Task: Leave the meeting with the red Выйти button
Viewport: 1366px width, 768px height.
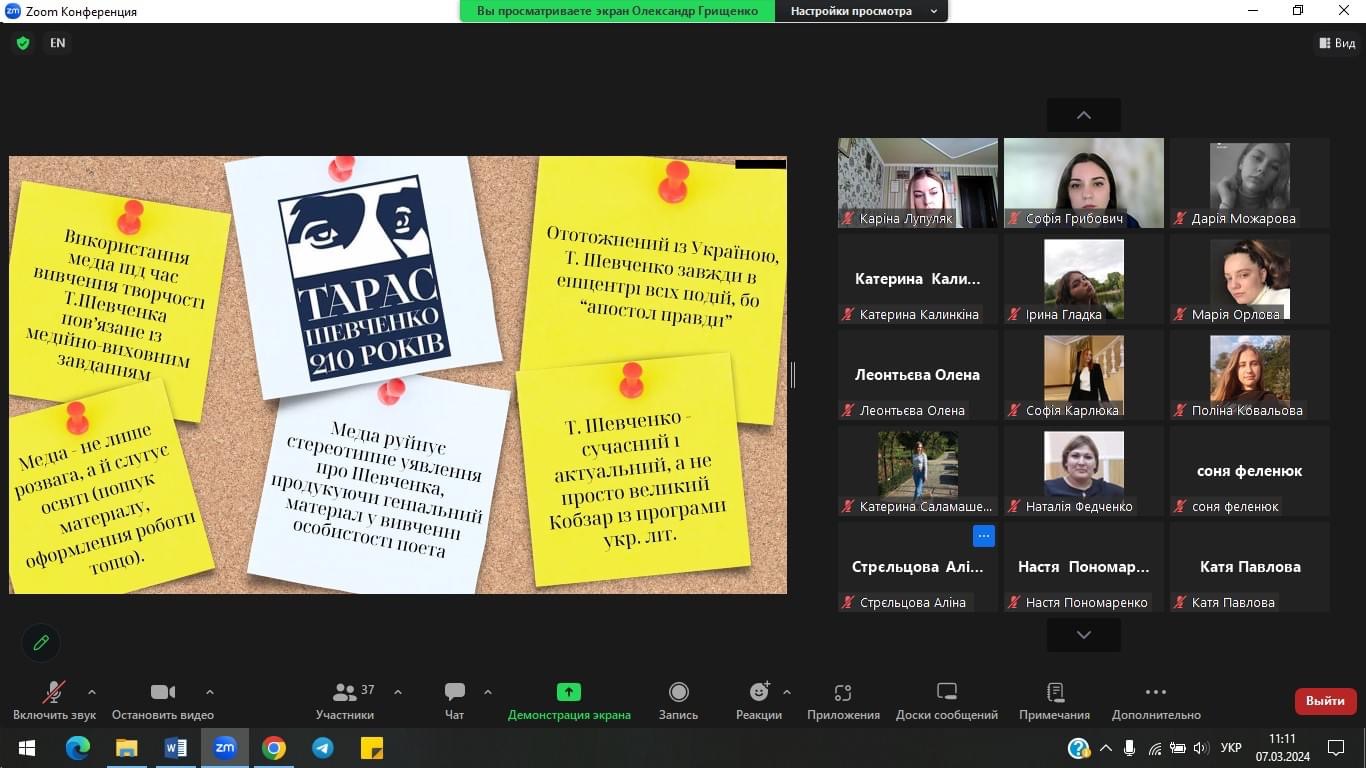Action: tap(1325, 701)
